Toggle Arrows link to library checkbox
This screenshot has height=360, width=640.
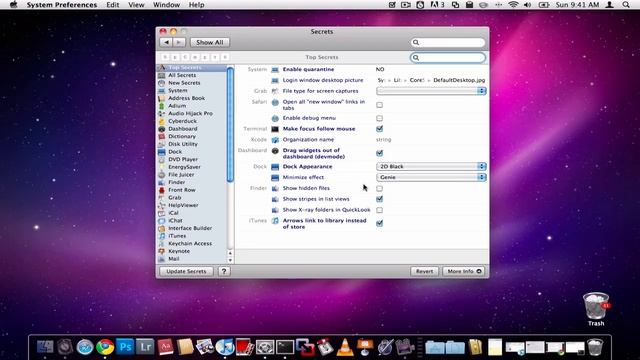[380, 223]
